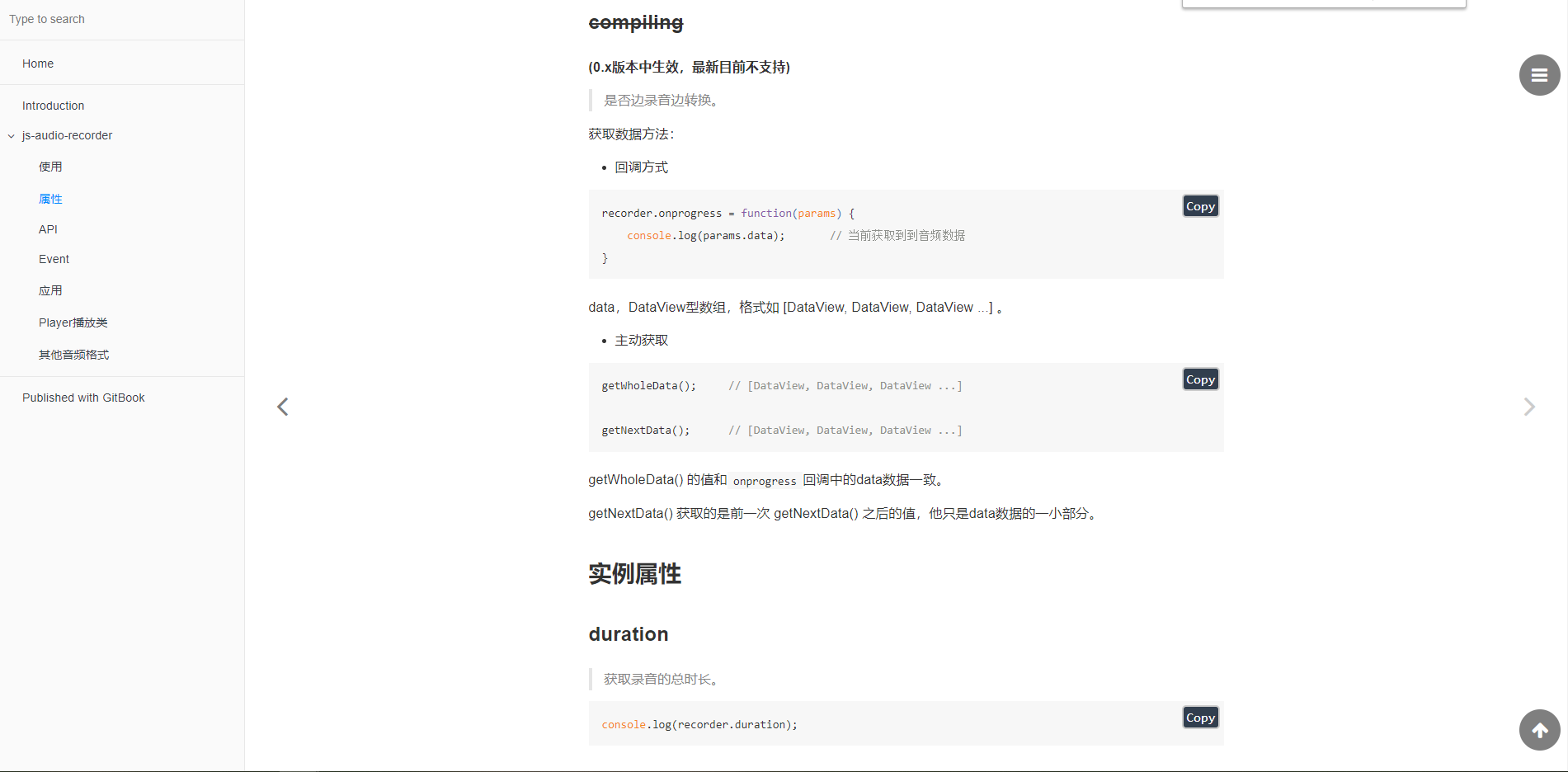Open the hamburger navigation menu icon
The height and width of the screenshot is (772, 1568).
pyautogui.click(x=1539, y=75)
